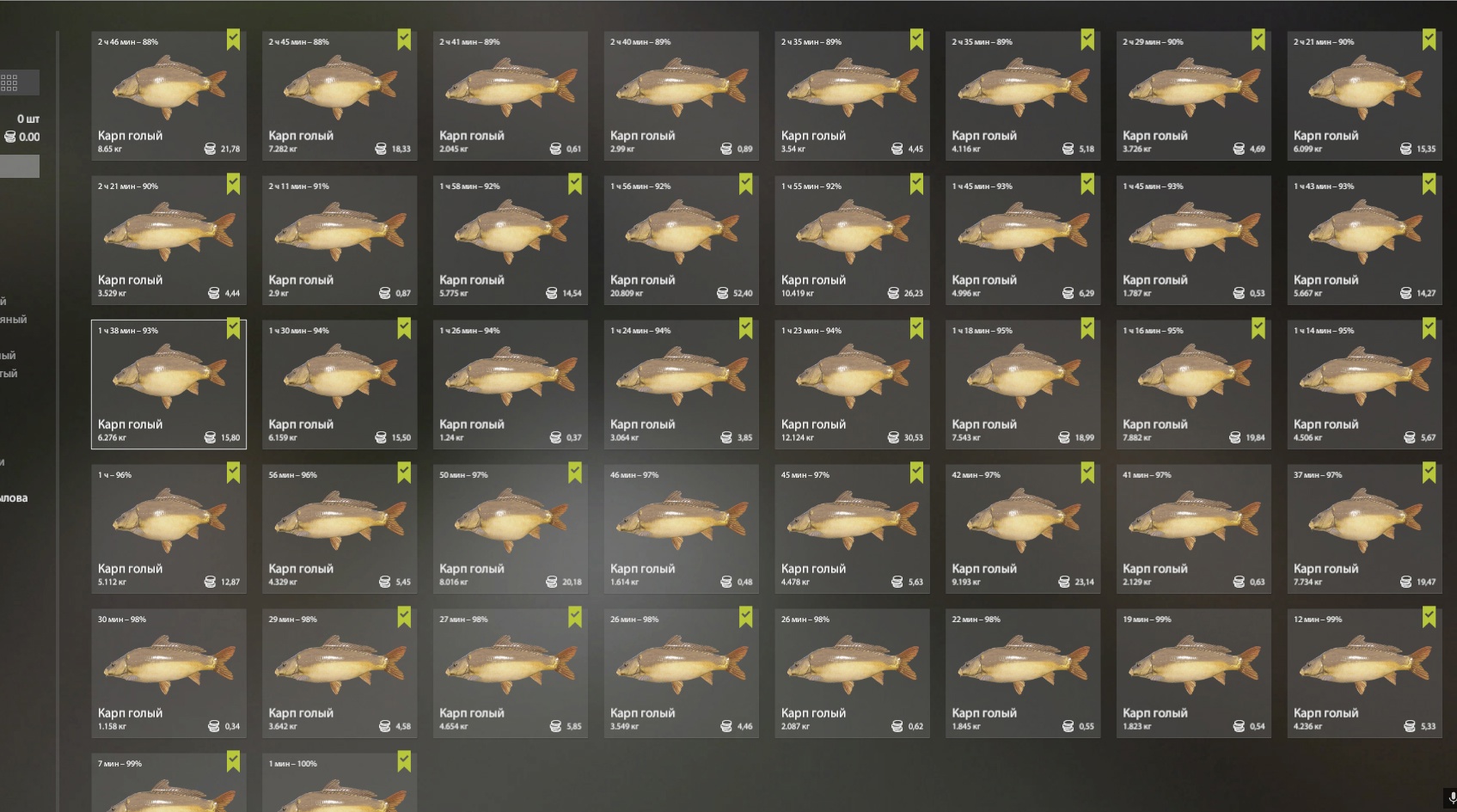The height and width of the screenshot is (812, 1457).
Task: Click the checkmark ribbon on the 1 мин – 100% card
Action: (x=404, y=761)
